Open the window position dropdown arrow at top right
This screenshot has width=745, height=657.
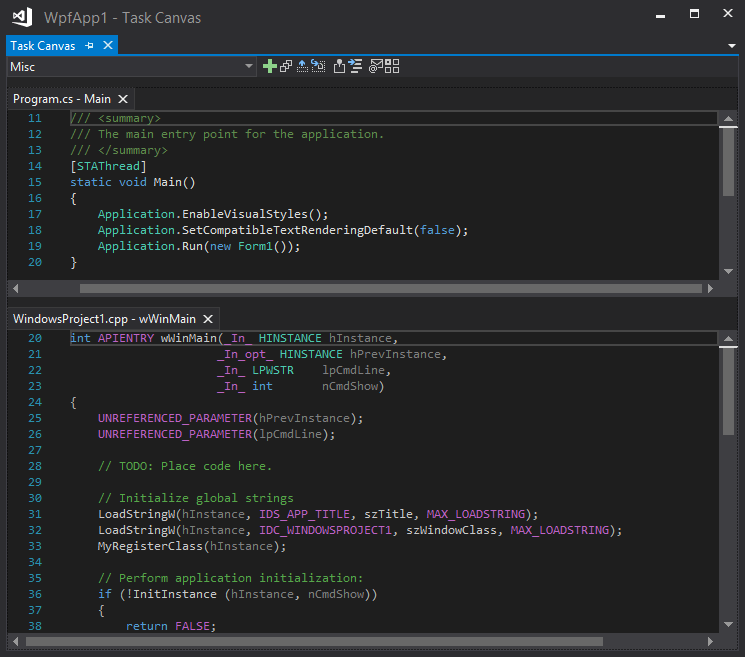click(x=732, y=46)
